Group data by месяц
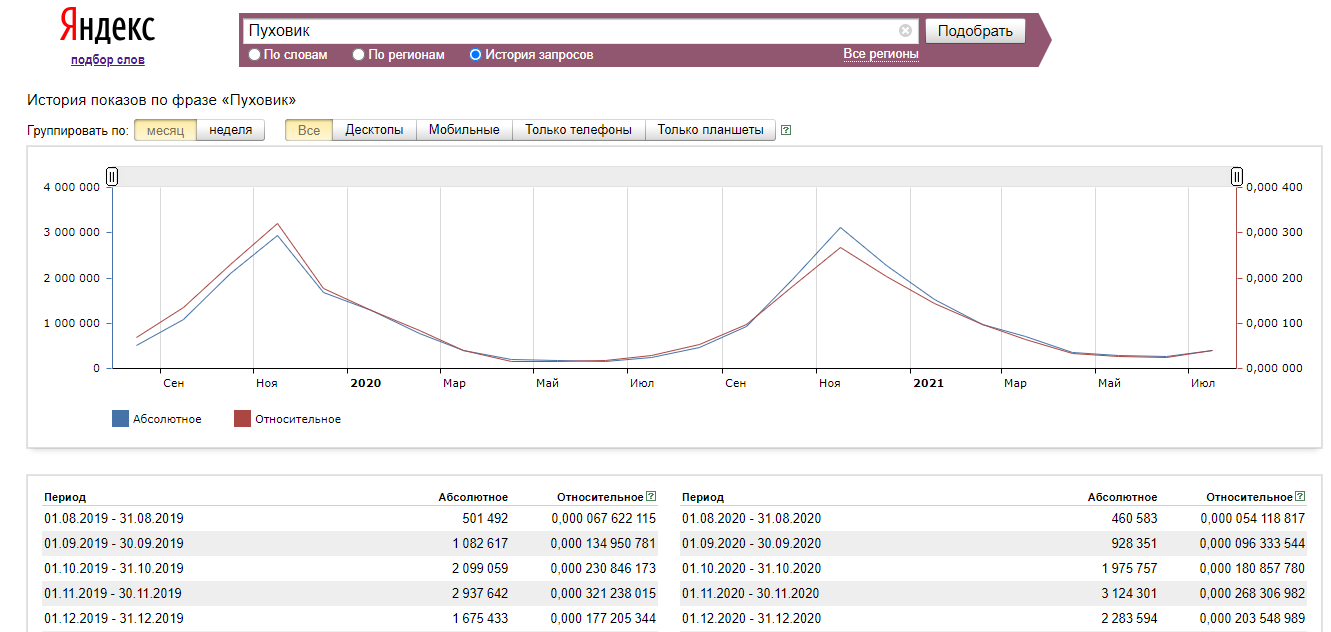 pyautogui.click(x=165, y=130)
